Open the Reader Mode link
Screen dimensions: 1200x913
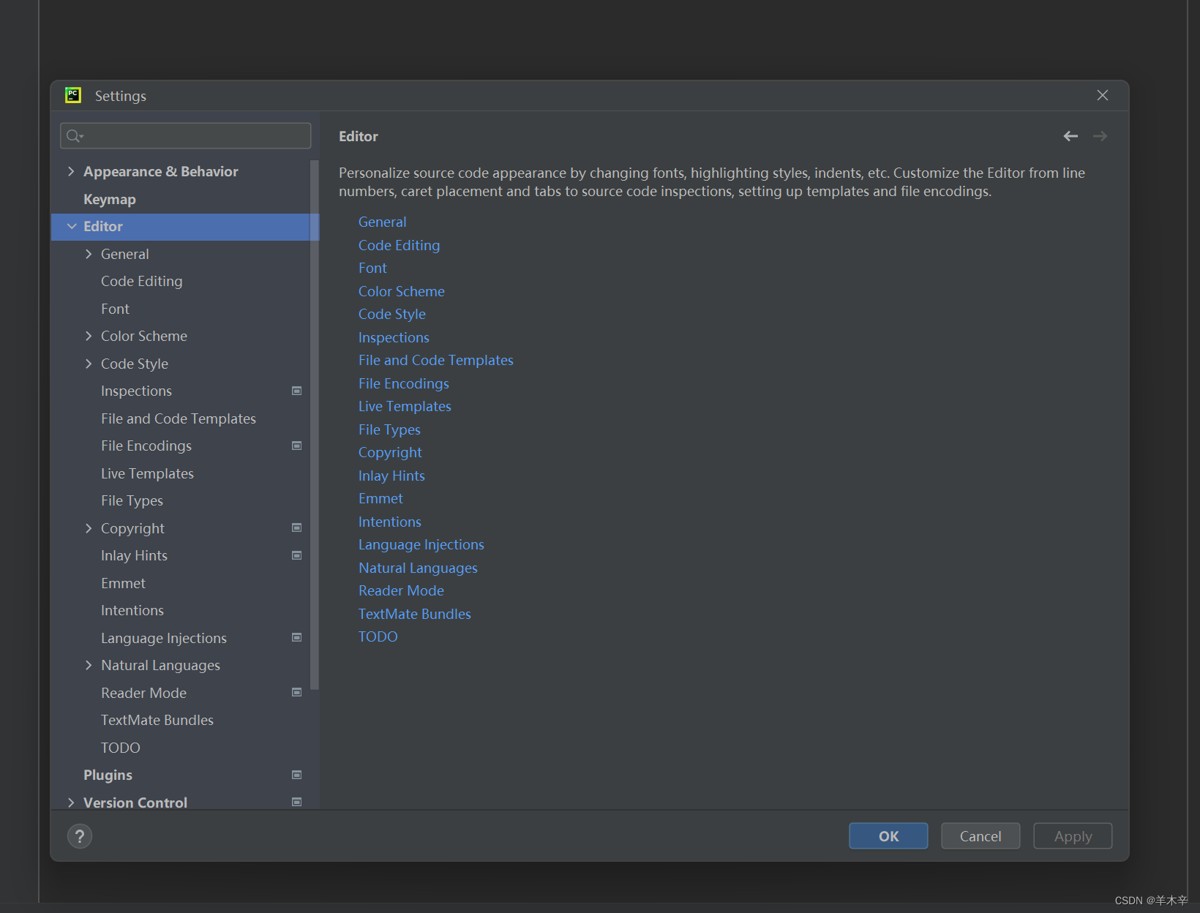pos(401,590)
